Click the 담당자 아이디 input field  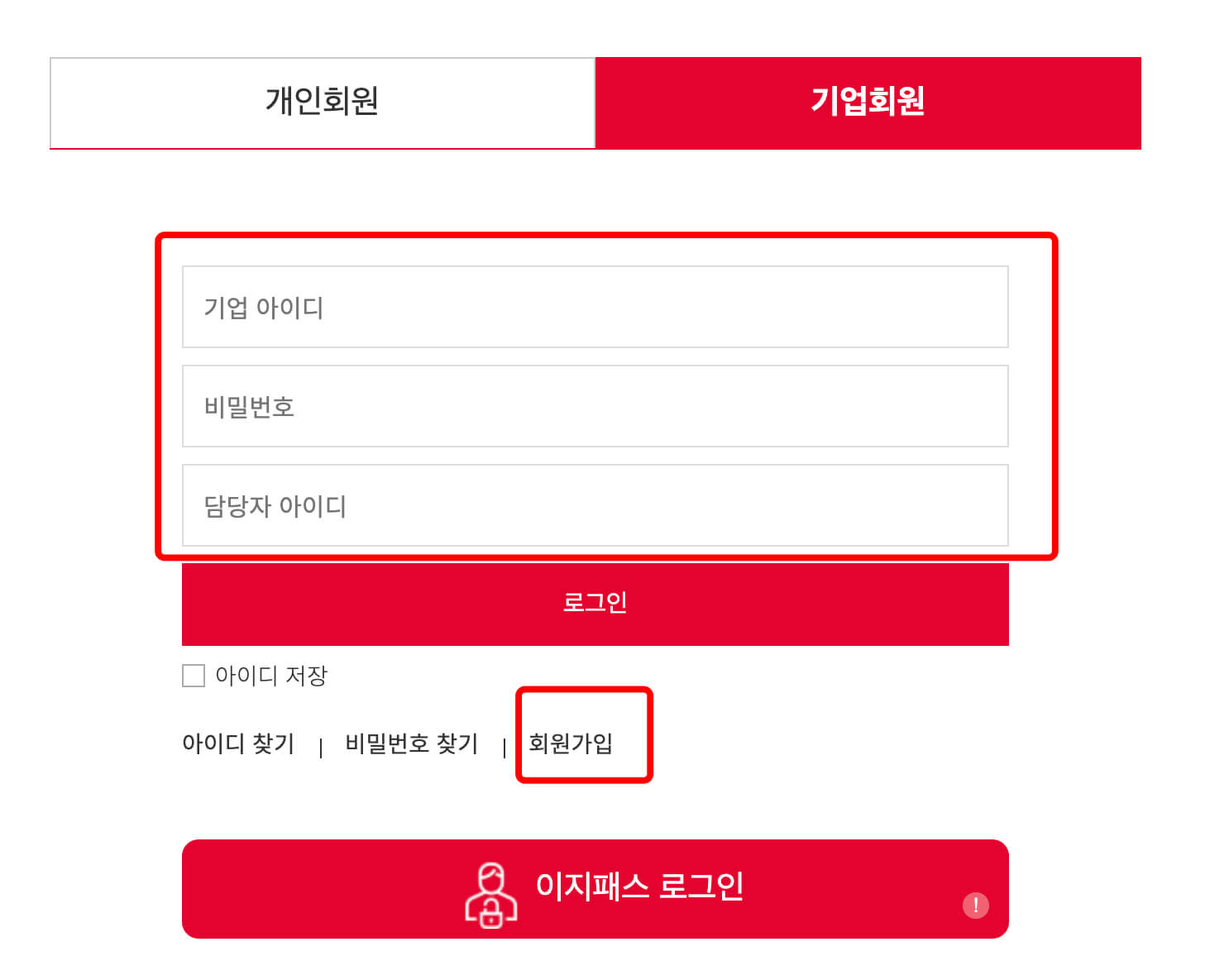595,505
